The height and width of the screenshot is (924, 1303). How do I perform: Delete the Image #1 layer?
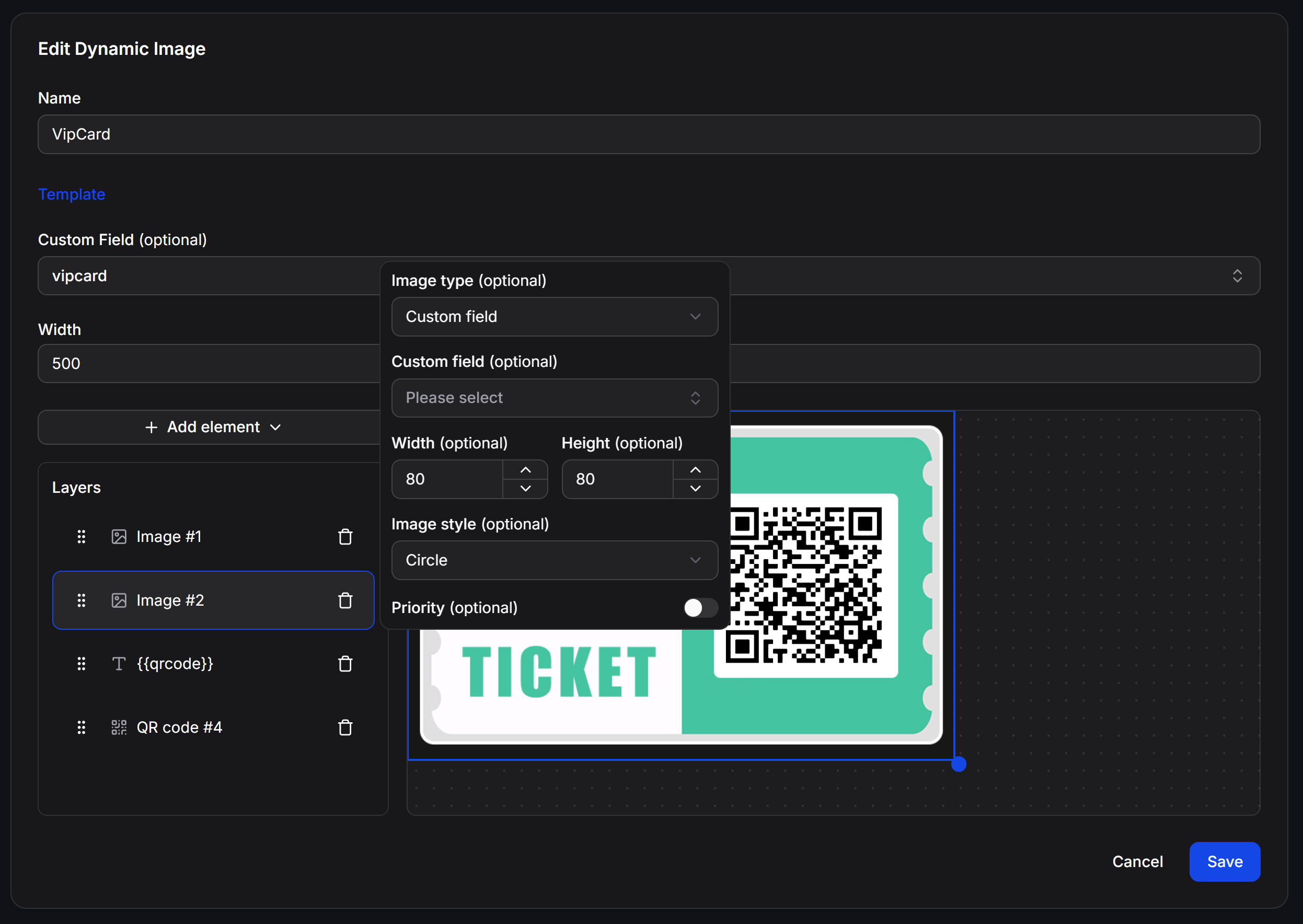pos(345,537)
